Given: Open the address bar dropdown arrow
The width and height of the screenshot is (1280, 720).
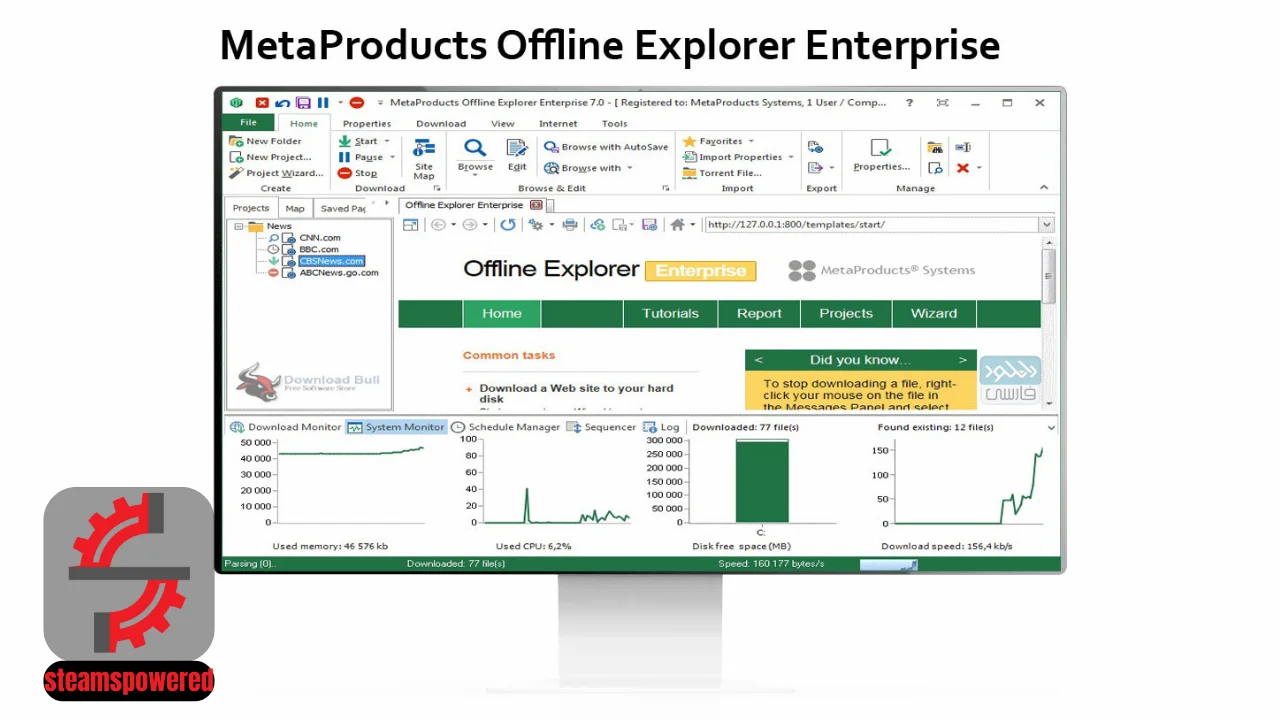Looking at the screenshot, I should click(1047, 225).
